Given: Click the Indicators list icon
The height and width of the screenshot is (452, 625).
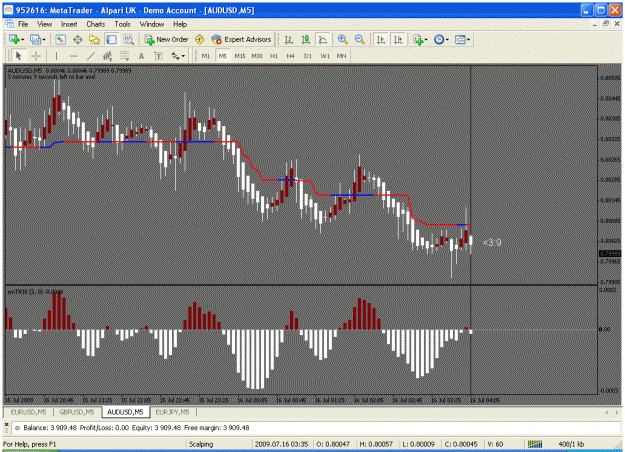Looking at the screenshot, I should tap(418, 39).
